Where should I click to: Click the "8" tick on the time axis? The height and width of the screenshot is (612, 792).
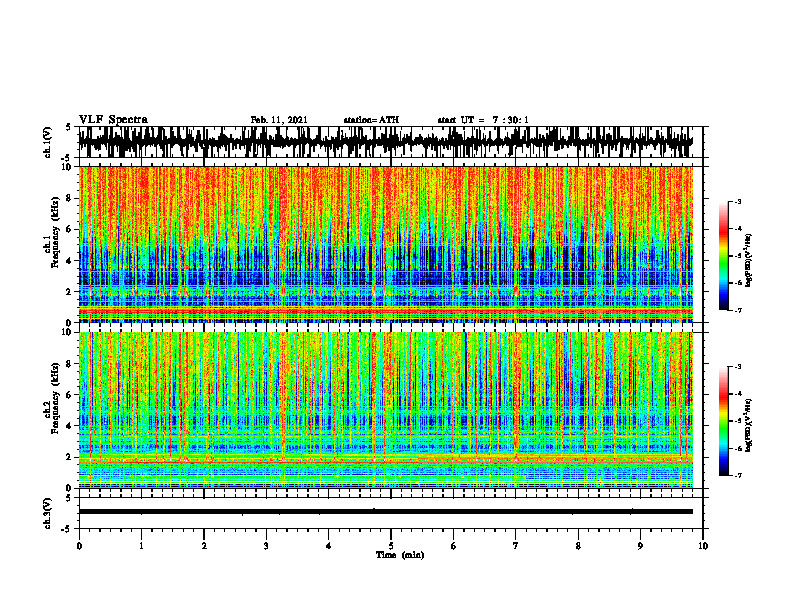[578, 546]
